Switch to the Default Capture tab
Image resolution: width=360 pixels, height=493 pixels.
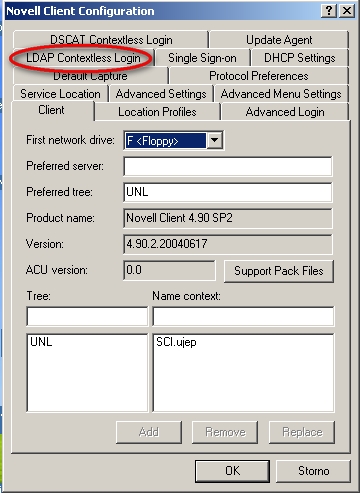pos(90,76)
